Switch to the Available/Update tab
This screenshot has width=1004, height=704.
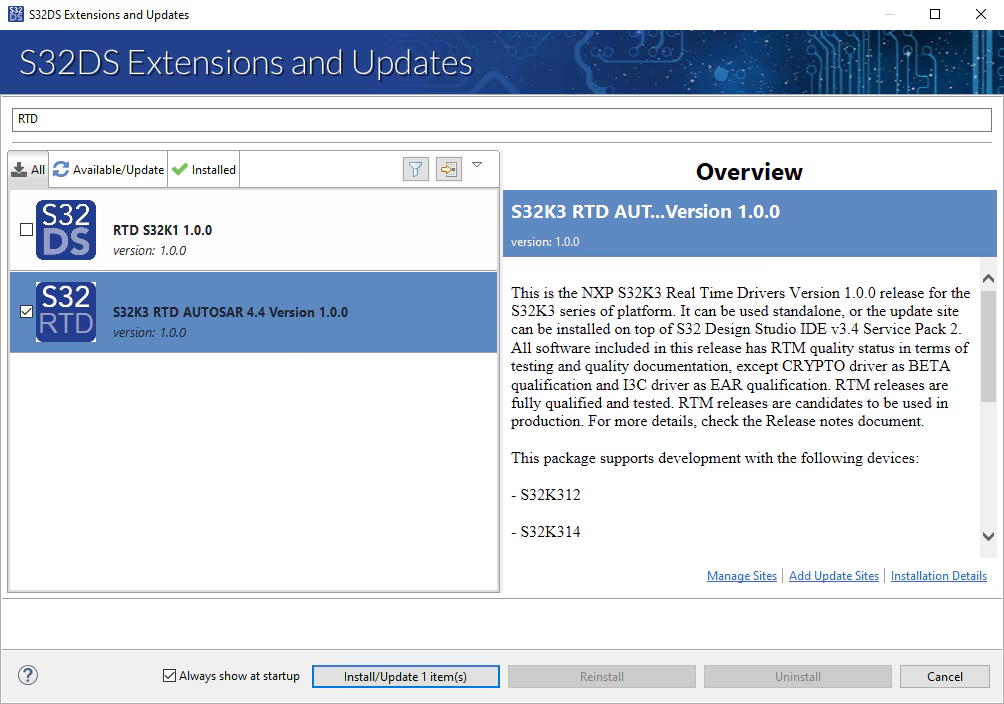(109, 170)
